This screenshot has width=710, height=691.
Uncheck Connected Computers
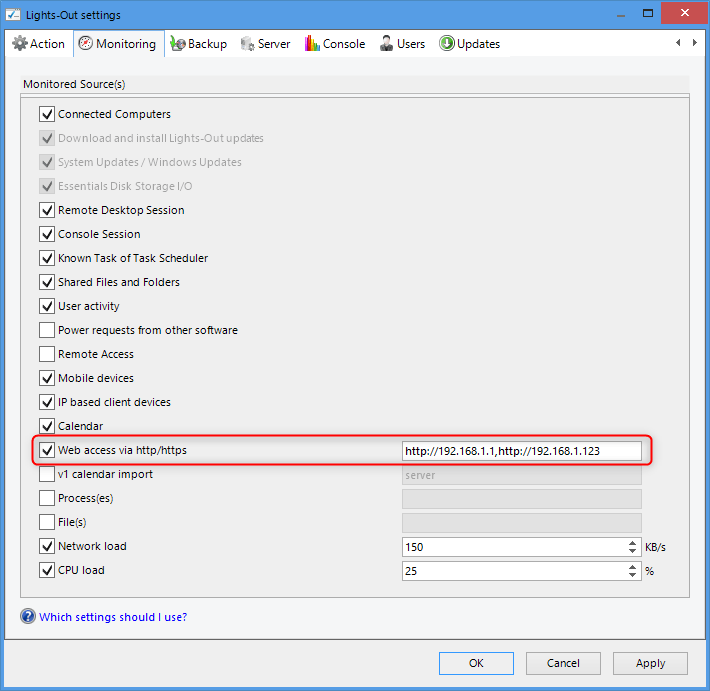47,114
